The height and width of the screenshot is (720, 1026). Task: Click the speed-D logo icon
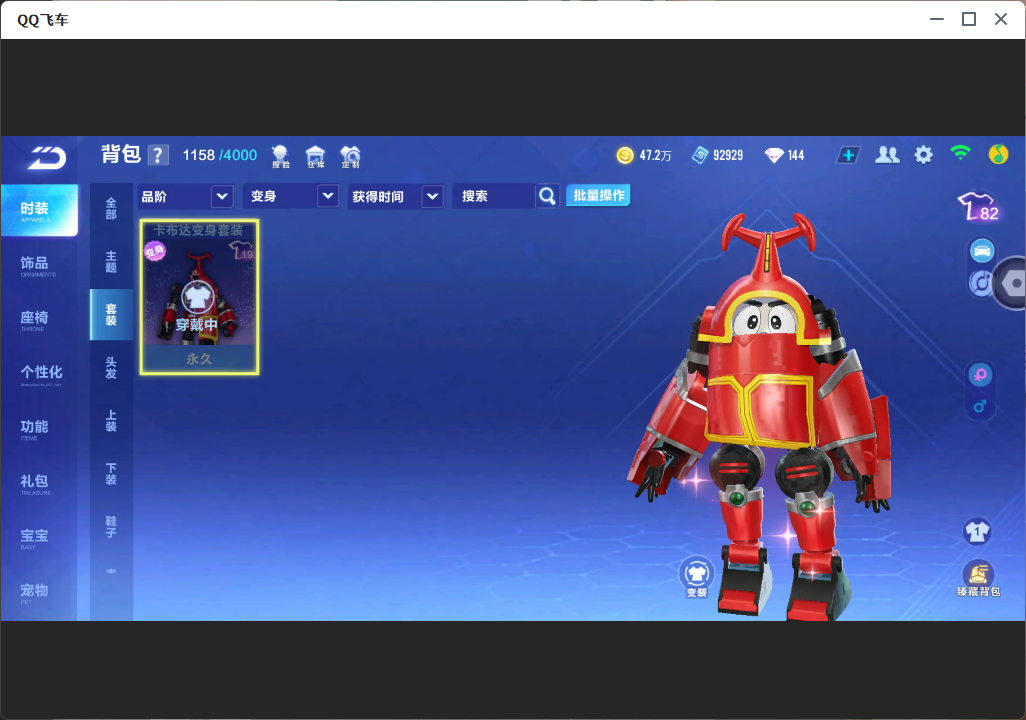[x=46, y=158]
